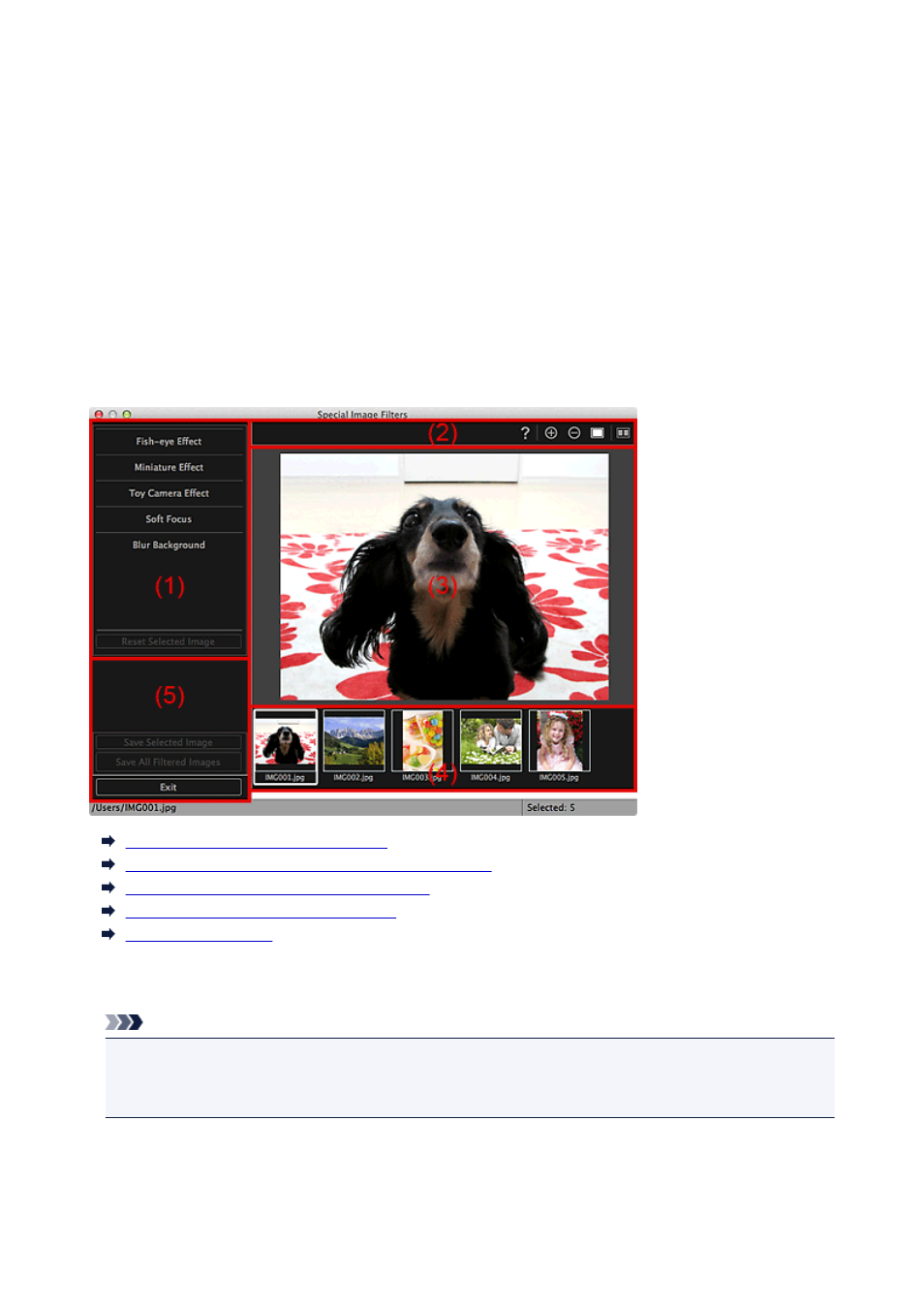Open the second arrow link below screenshot
Image resolution: width=924 pixels, height=1308 pixels.
(x=308, y=865)
